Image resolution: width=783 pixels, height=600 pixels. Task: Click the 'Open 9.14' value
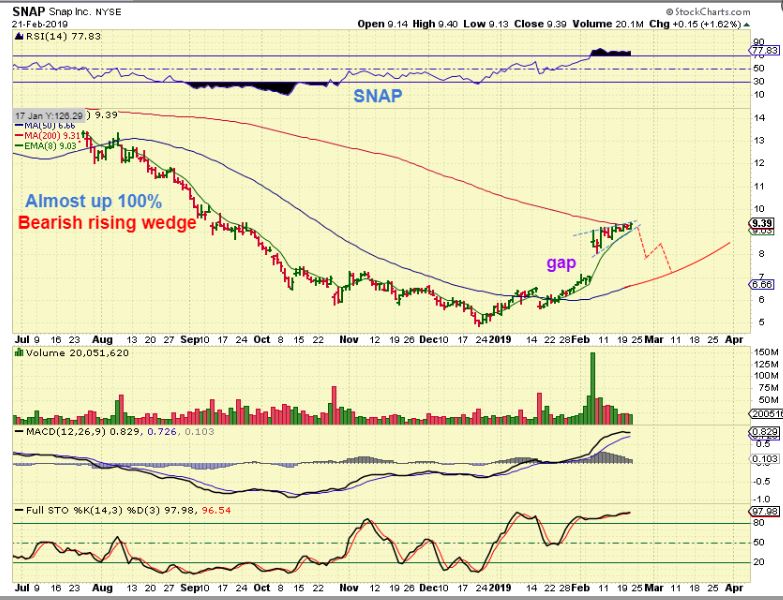pyautogui.click(x=383, y=24)
